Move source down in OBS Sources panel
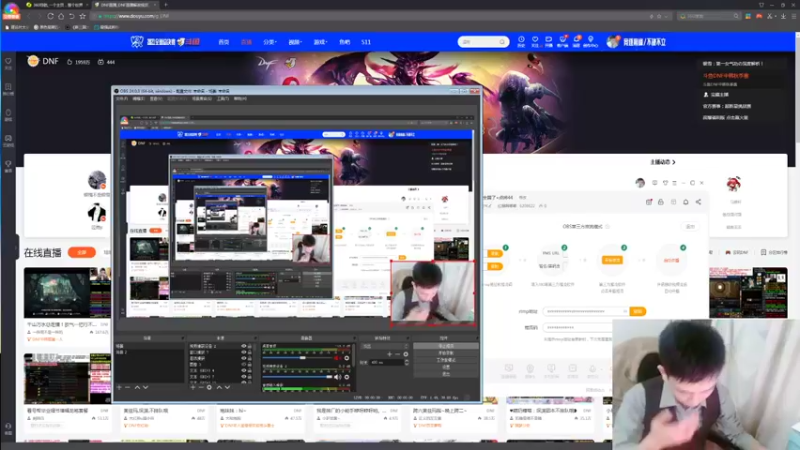 [x=228, y=387]
